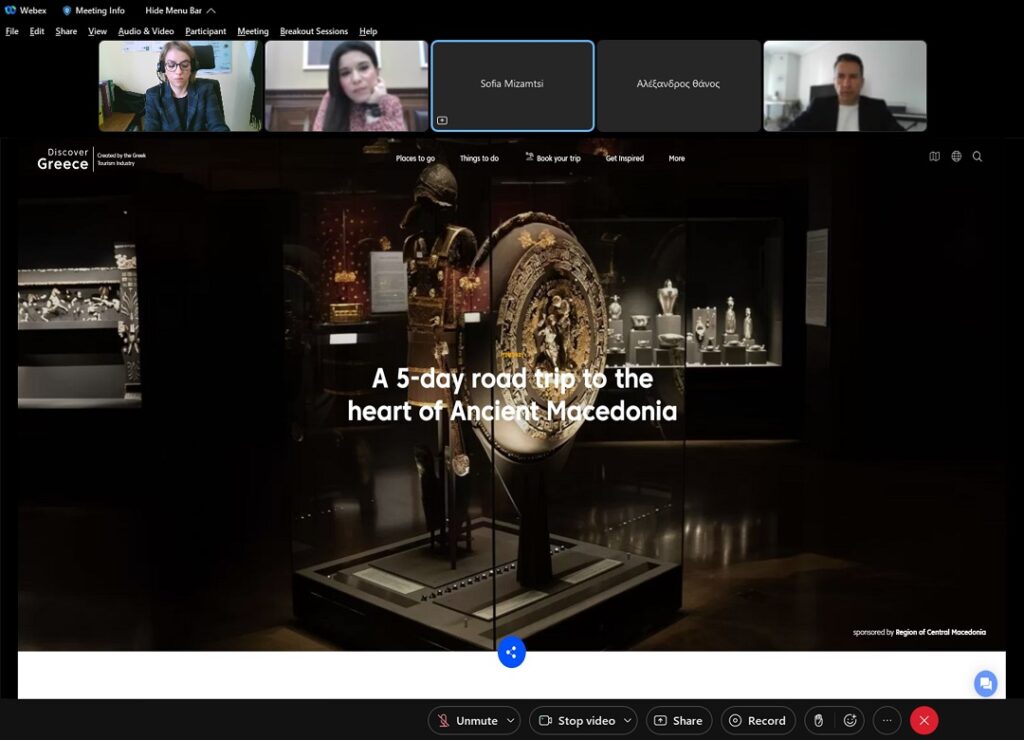The image size is (1024, 740).
Task: Click the Share button in meeting controls
Action: tap(678, 720)
